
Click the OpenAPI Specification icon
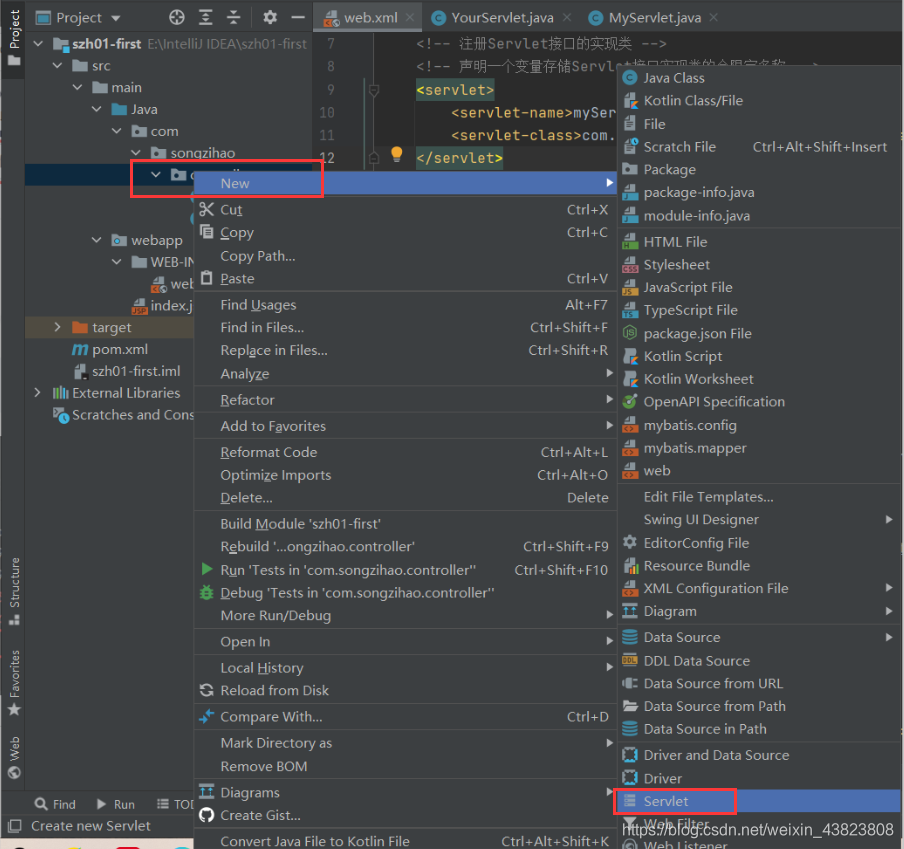(630, 402)
